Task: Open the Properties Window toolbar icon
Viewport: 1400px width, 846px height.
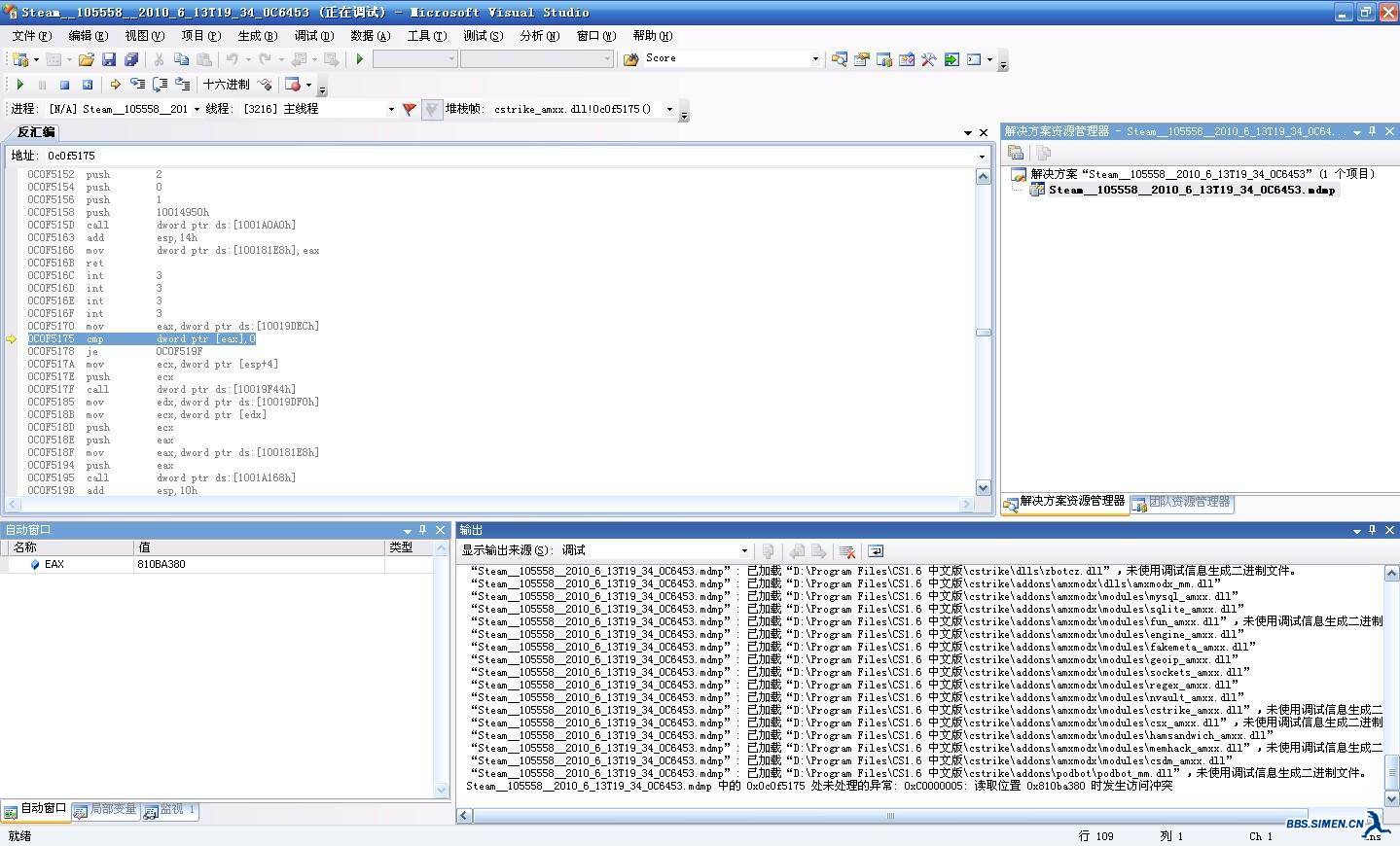Action: pyautogui.click(x=862, y=59)
